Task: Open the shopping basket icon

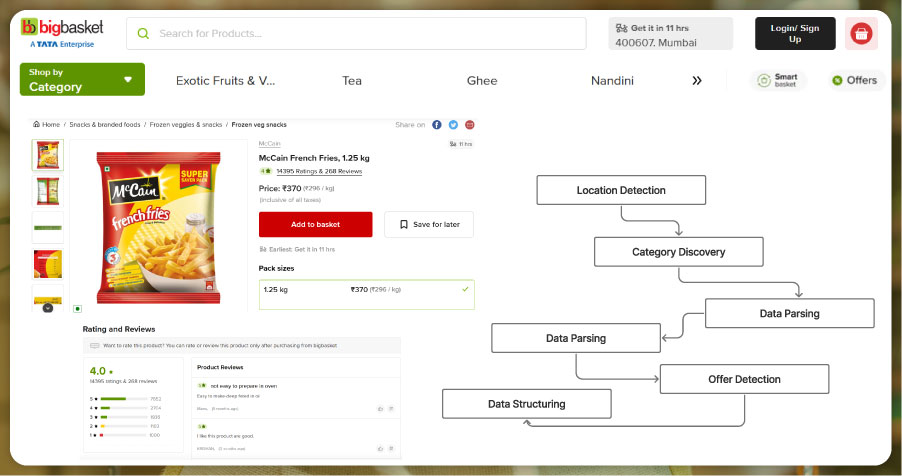Action: [861, 34]
